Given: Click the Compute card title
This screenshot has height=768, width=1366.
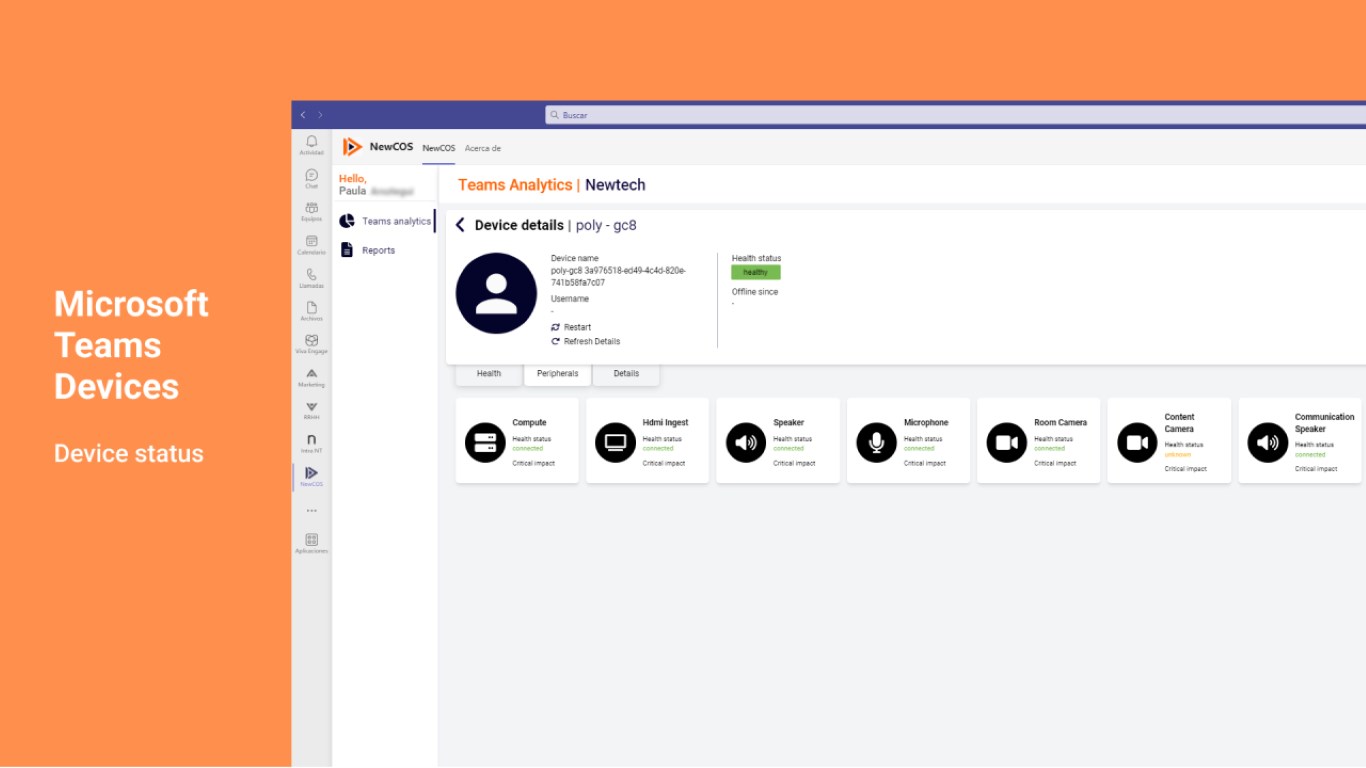Looking at the screenshot, I should coord(529,423).
